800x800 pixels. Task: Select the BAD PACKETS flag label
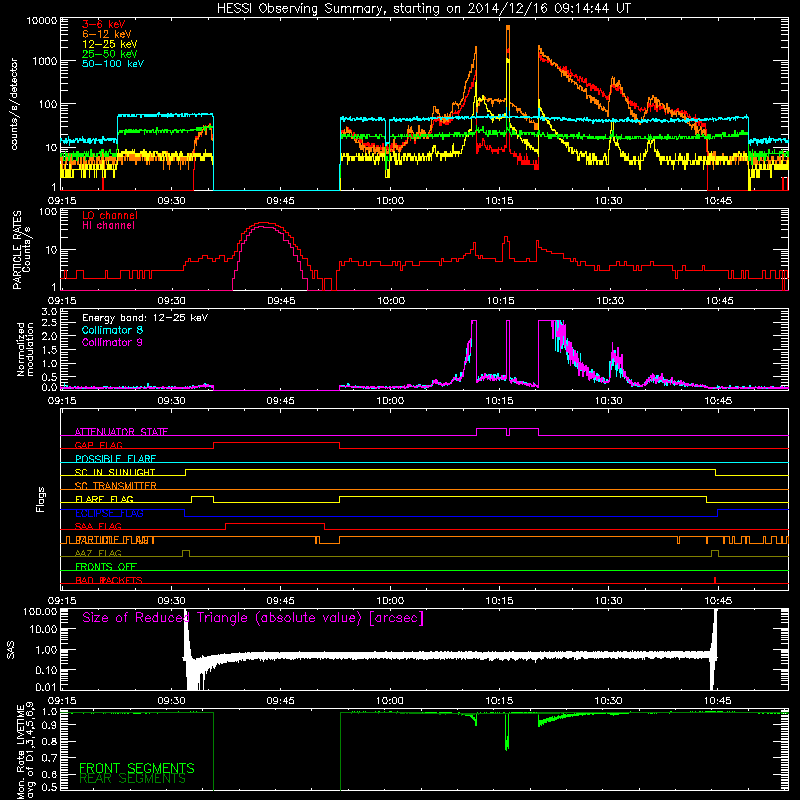109,580
